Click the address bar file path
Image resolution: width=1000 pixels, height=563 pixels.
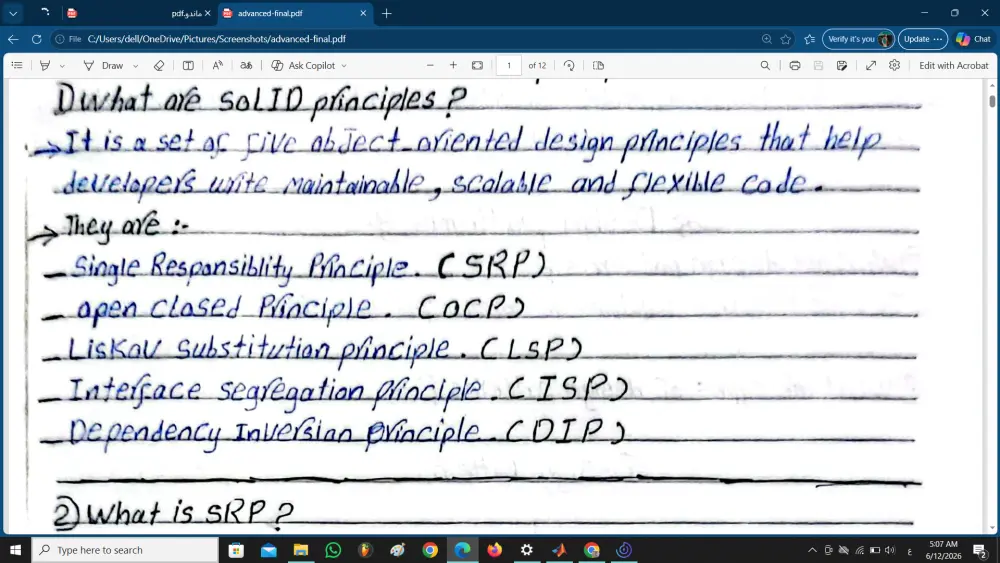pyautogui.click(x=217, y=39)
